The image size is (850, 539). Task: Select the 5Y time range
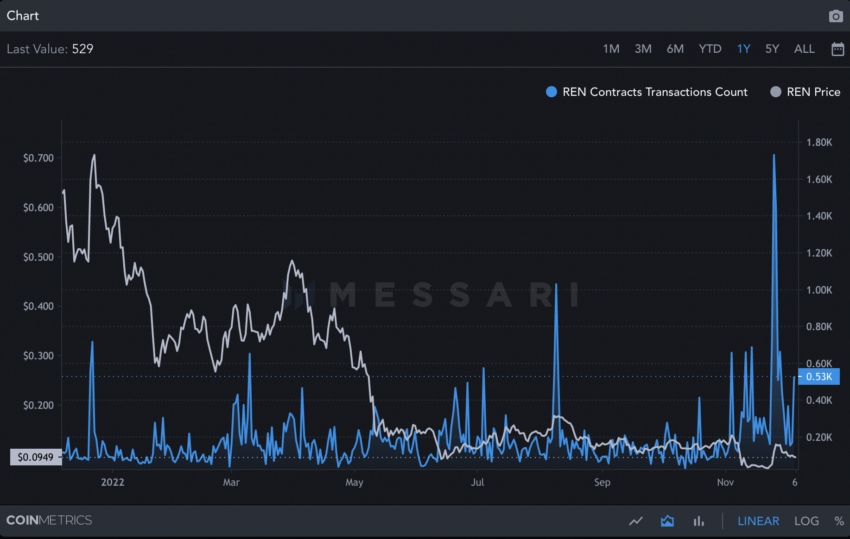(772, 49)
